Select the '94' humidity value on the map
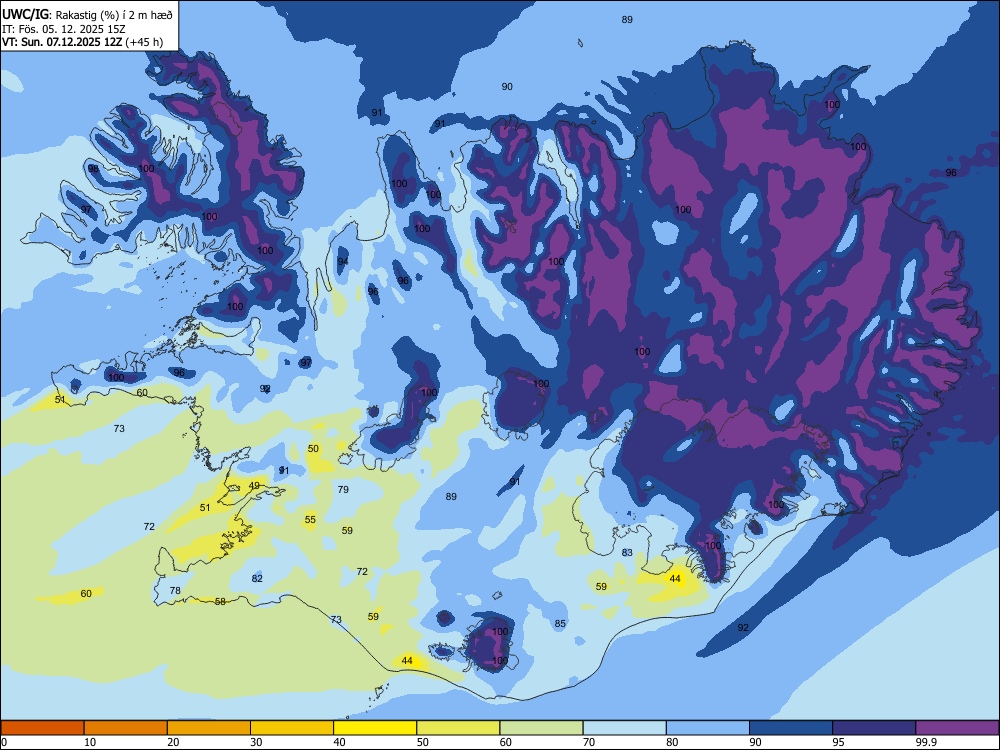 coord(343,261)
